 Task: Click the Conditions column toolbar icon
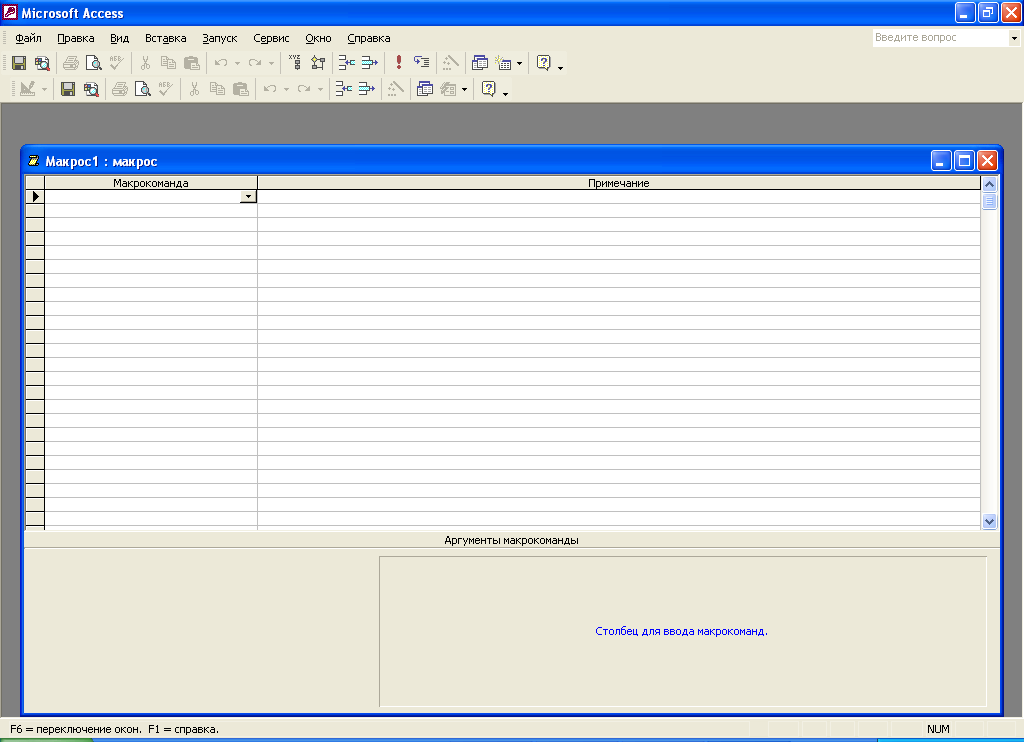coord(318,63)
